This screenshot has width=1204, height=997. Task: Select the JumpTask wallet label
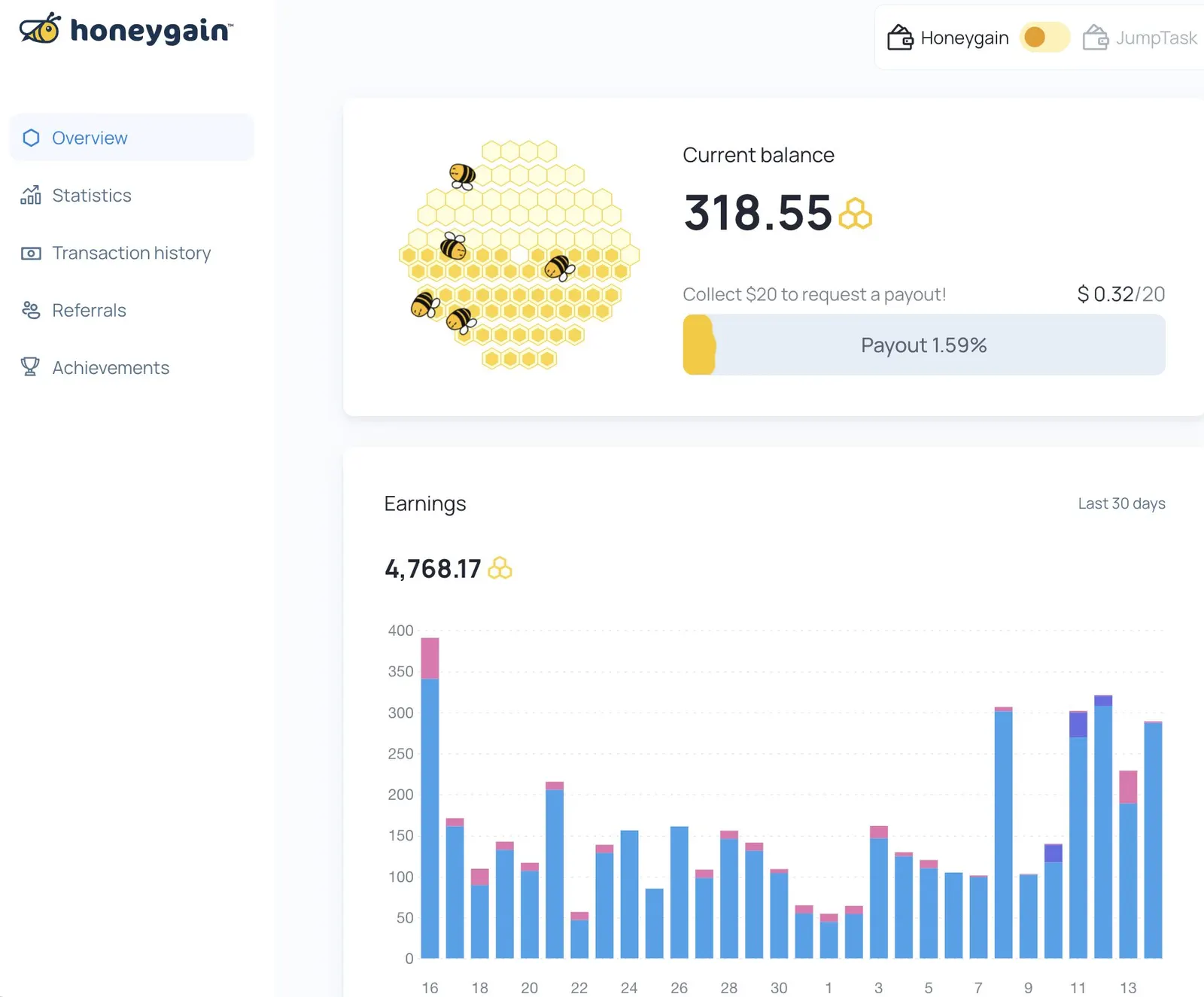pyautogui.click(x=1156, y=38)
